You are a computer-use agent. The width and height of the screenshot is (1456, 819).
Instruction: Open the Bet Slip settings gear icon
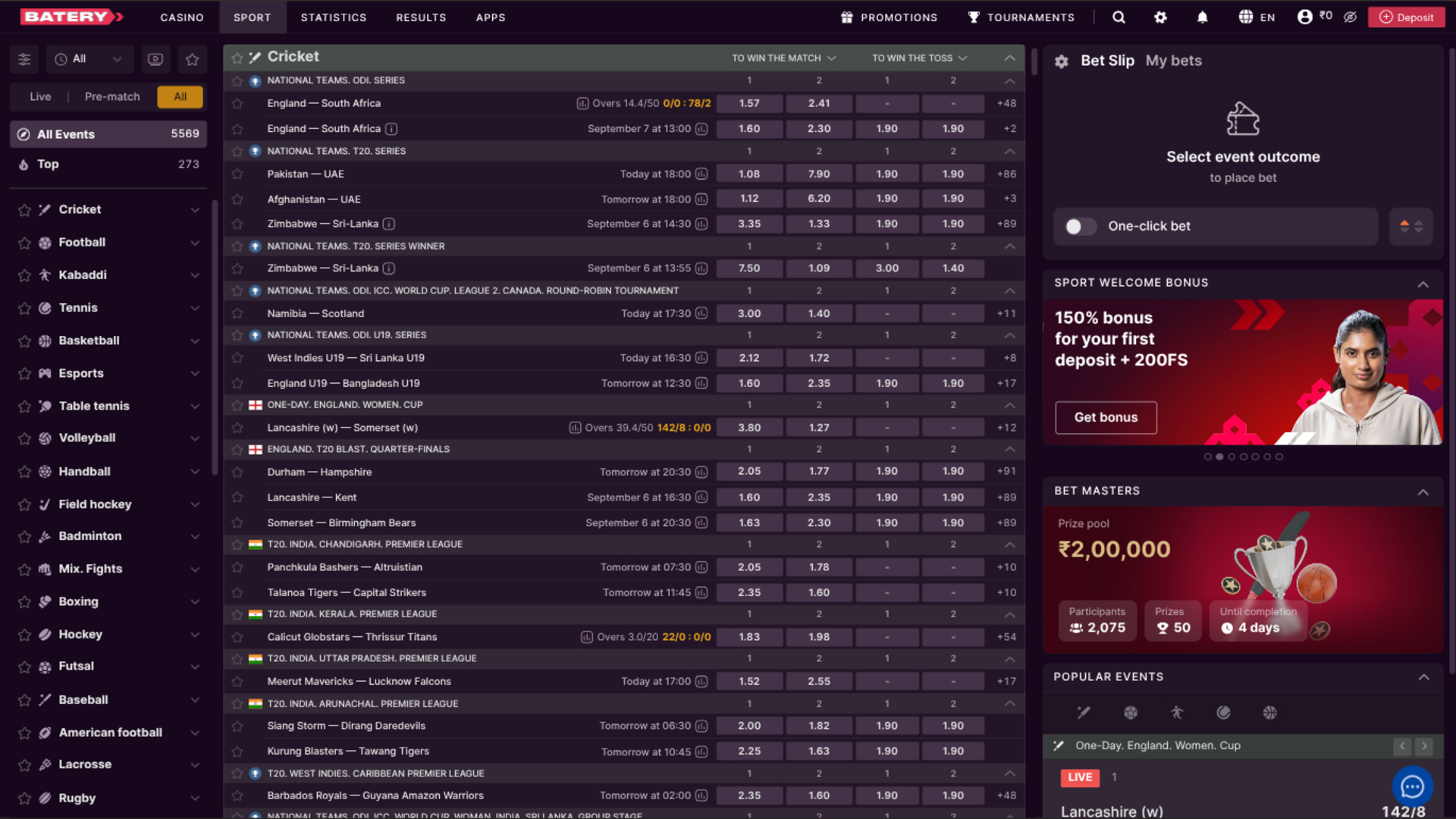1062,61
